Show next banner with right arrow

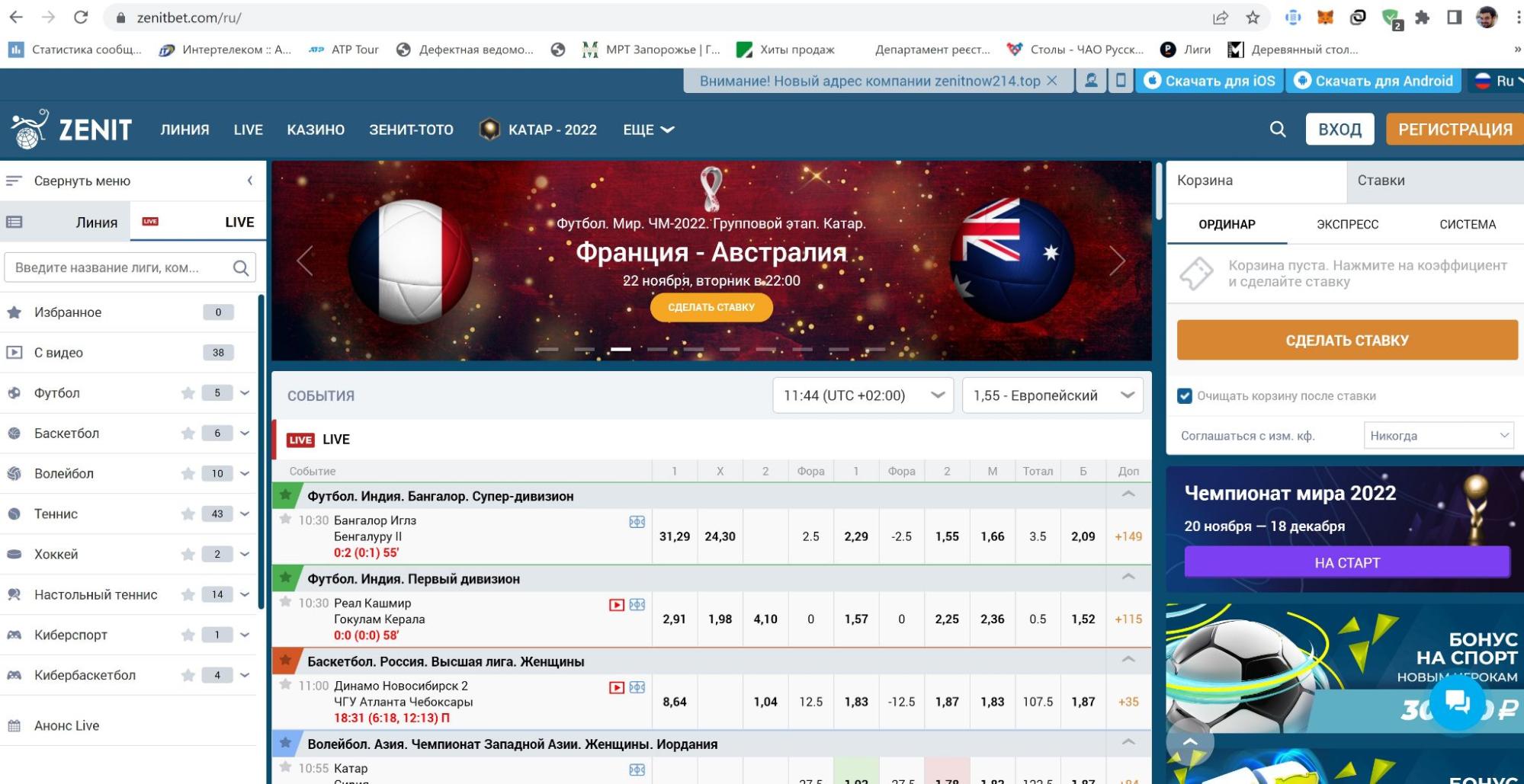[1118, 261]
